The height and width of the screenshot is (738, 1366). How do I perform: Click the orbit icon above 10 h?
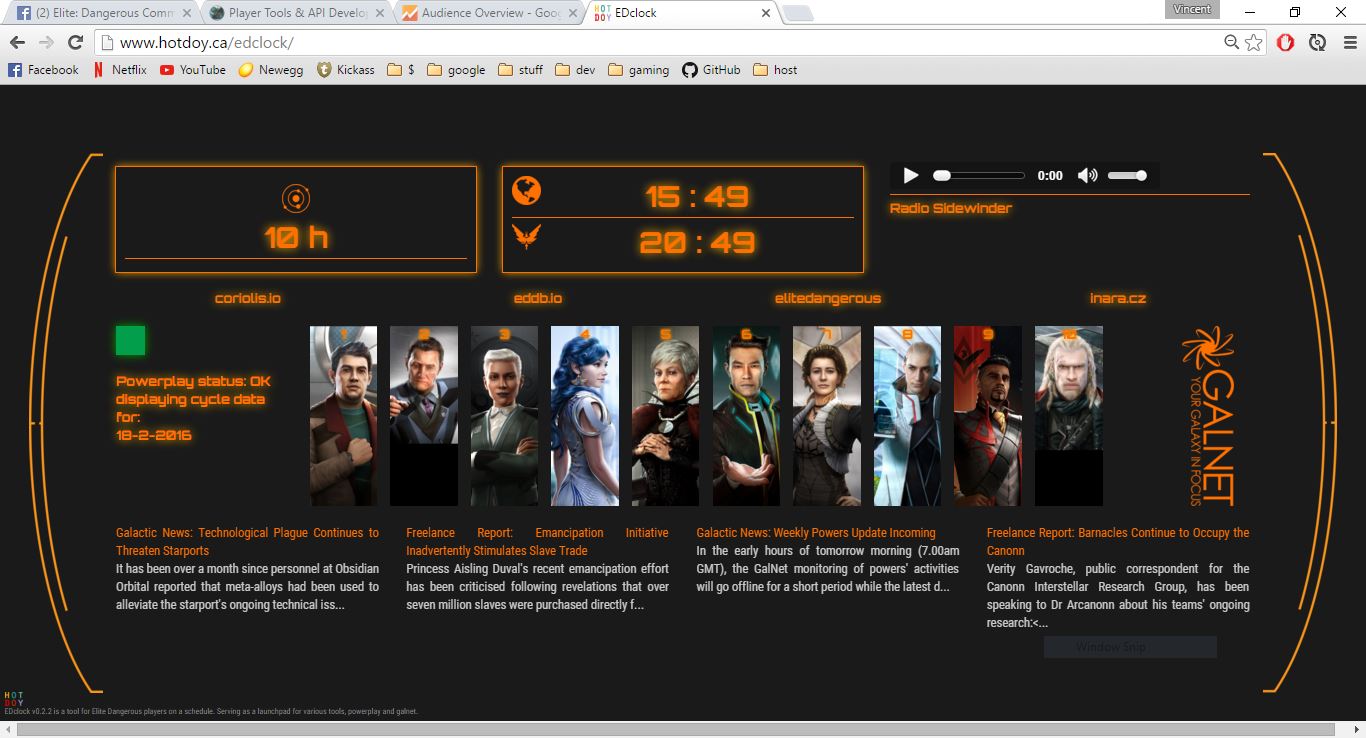(x=296, y=199)
